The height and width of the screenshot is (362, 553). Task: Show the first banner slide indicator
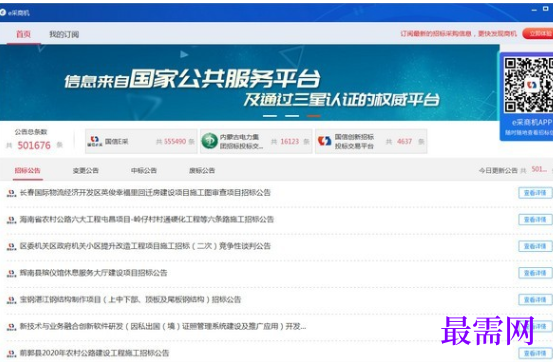click(270, 116)
